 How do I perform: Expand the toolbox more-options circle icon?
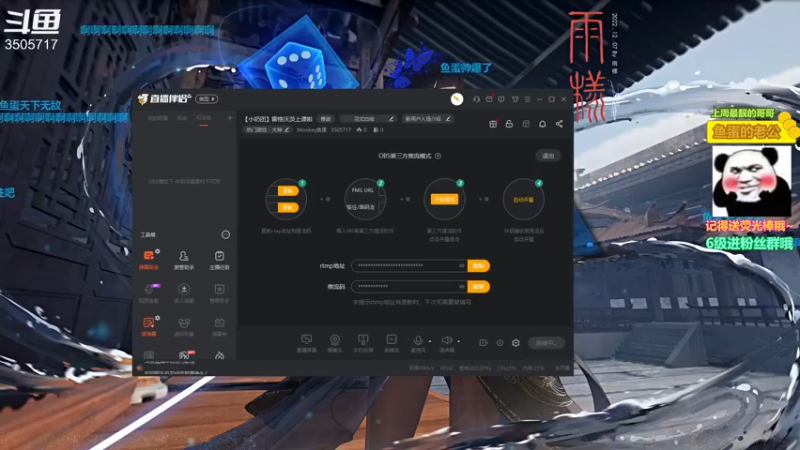[x=226, y=235]
